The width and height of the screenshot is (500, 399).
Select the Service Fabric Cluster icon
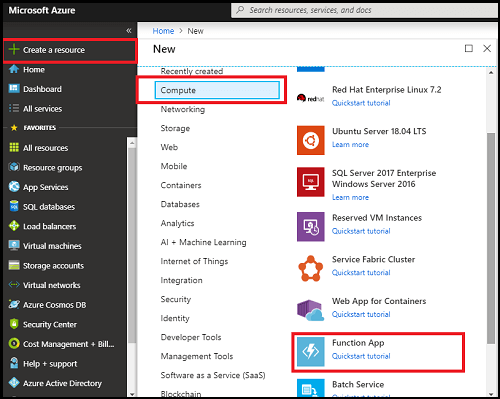(310, 268)
